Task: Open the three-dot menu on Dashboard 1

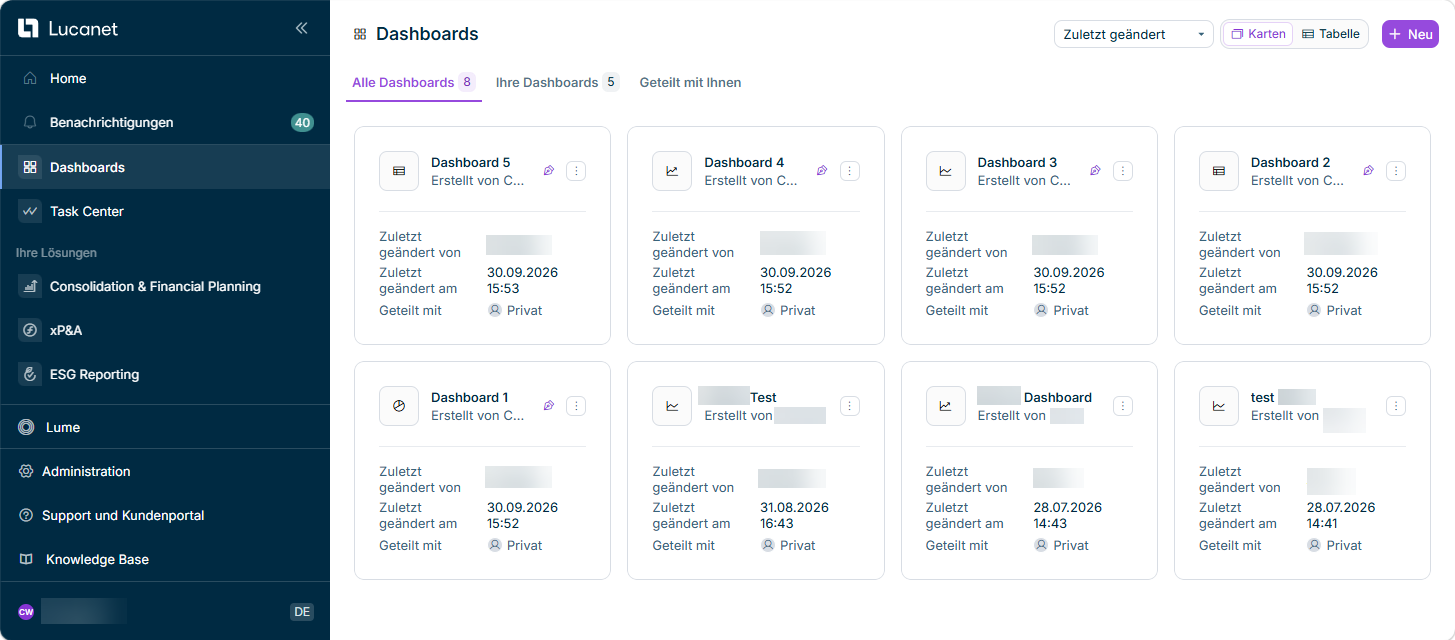Action: tap(576, 406)
